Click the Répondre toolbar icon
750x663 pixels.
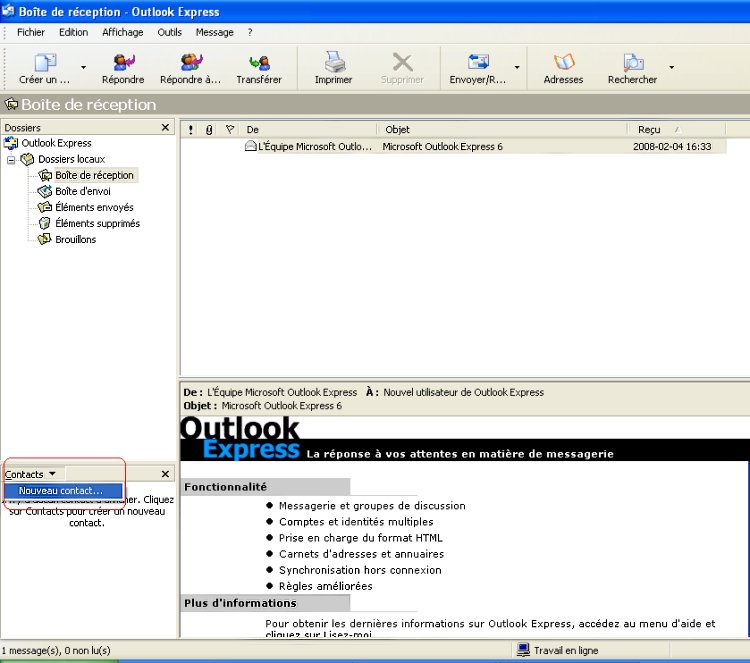click(123, 64)
